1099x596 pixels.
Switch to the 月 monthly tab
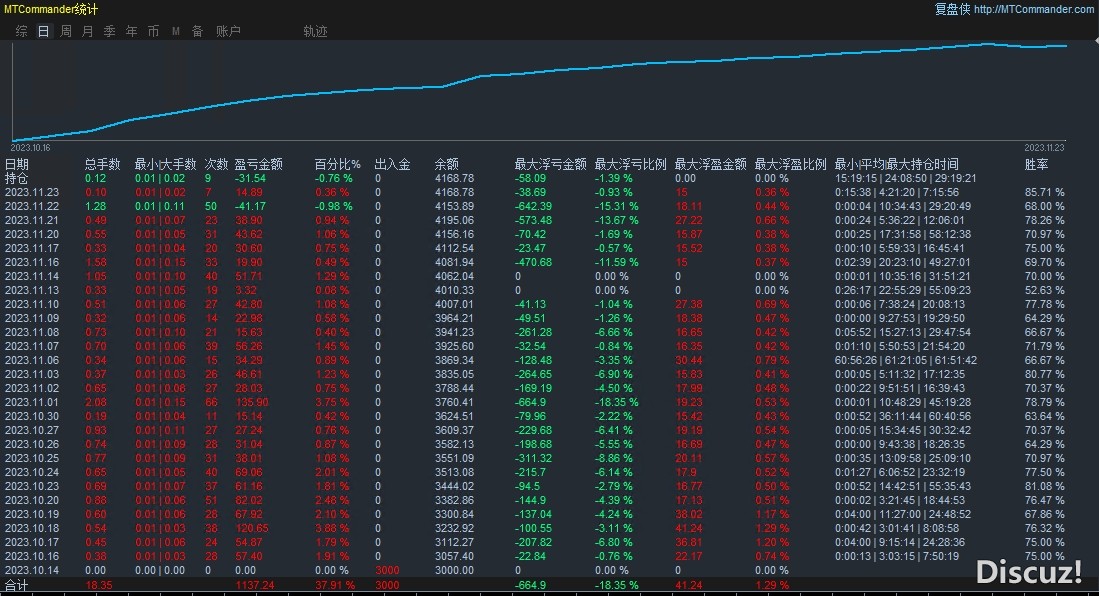pyautogui.click(x=87, y=31)
